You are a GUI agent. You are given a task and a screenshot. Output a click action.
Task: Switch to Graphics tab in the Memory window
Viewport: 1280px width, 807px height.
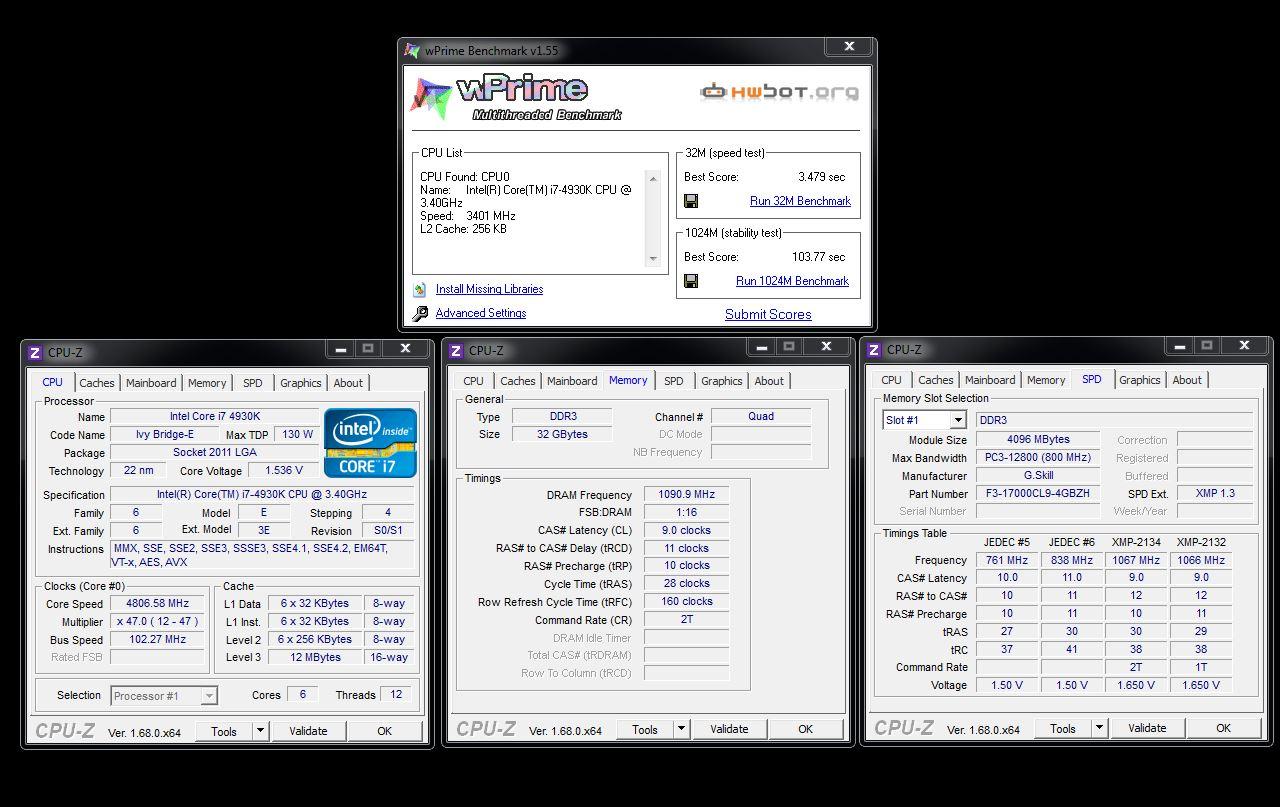(722, 381)
